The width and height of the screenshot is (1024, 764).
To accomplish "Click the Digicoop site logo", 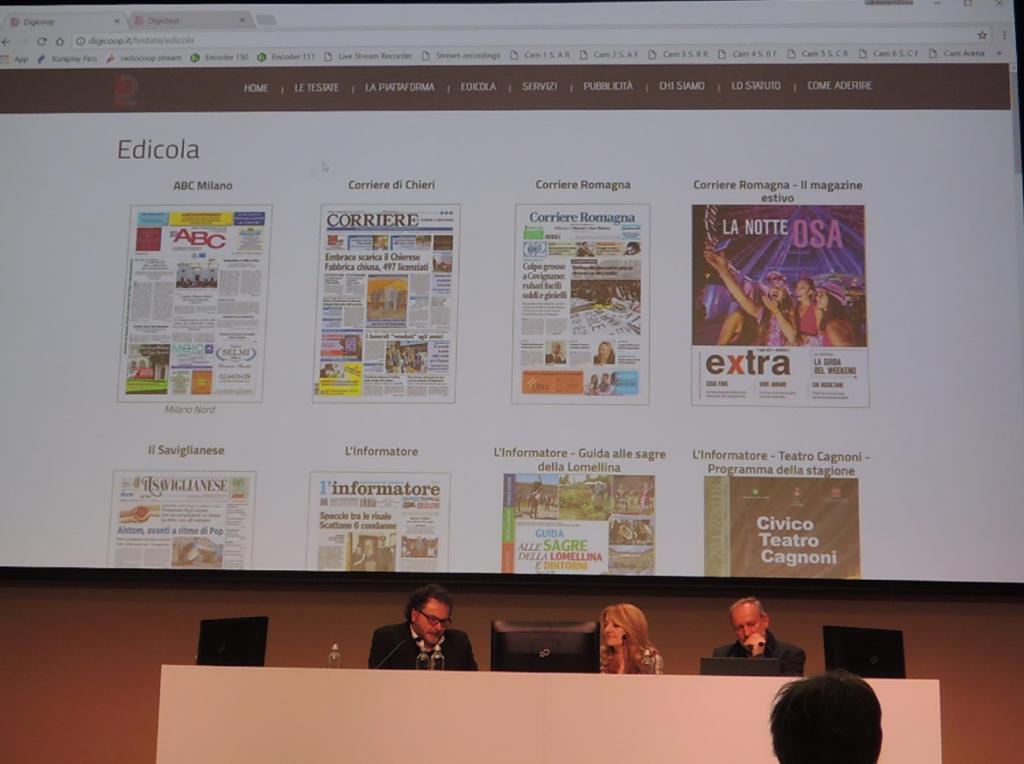I will coord(125,89).
